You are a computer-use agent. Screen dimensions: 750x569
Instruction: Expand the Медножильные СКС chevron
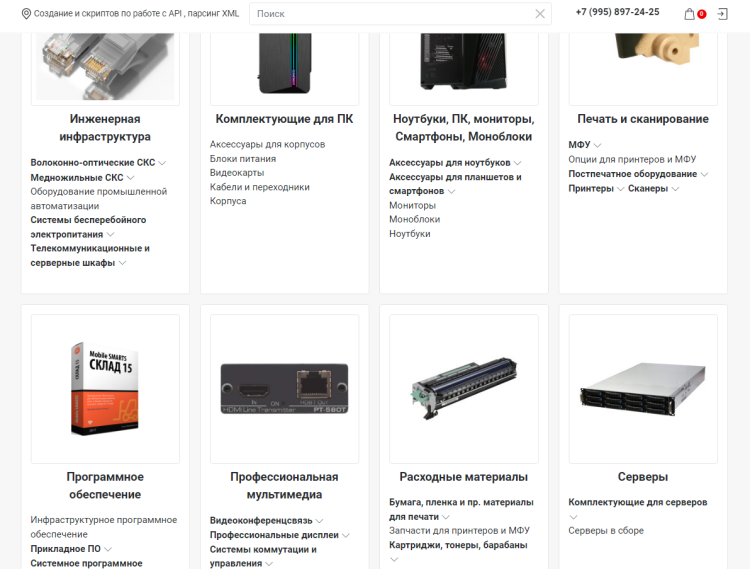[131, 177]
